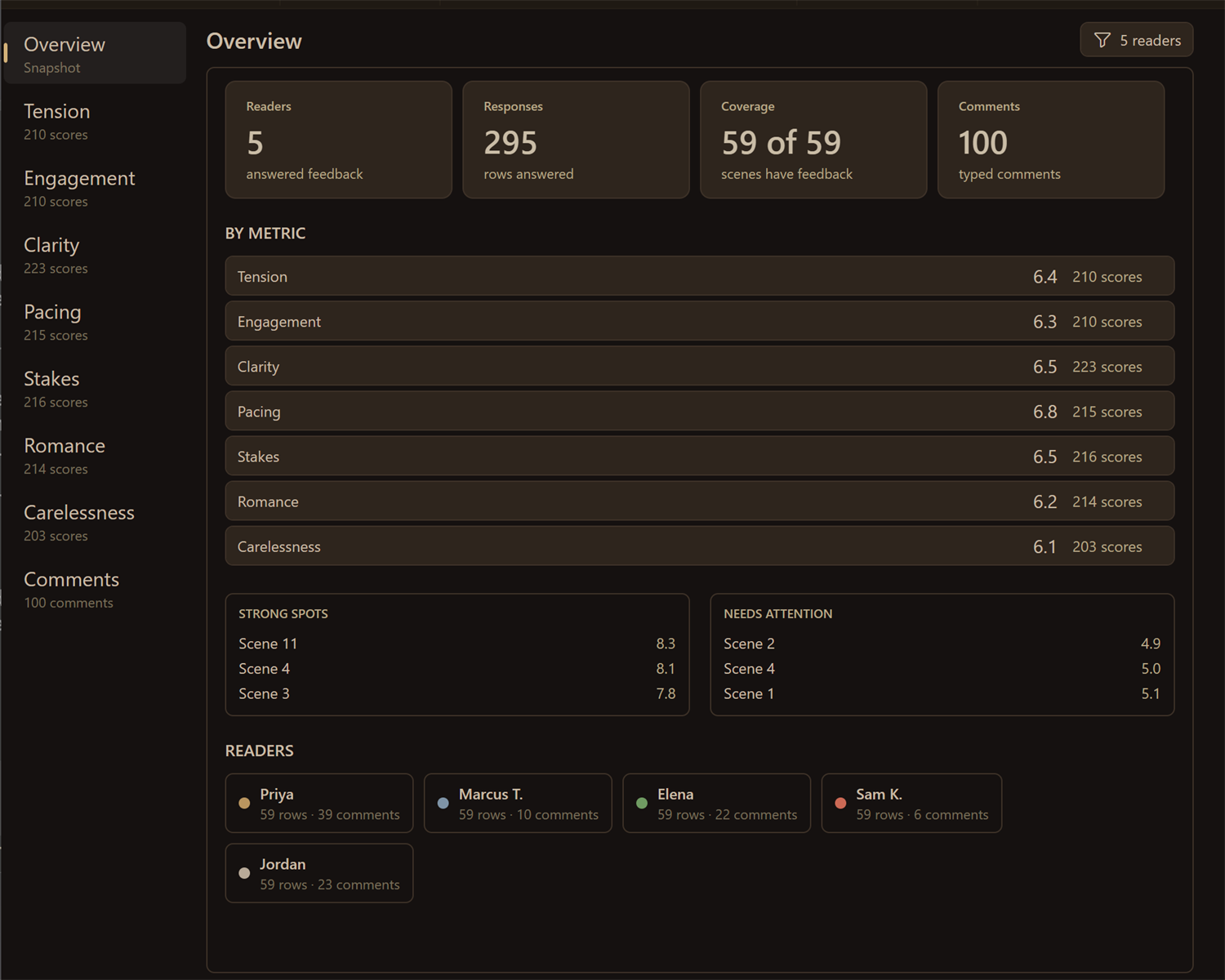Select Scene 11 in Strong Spots

click(457, 644)
